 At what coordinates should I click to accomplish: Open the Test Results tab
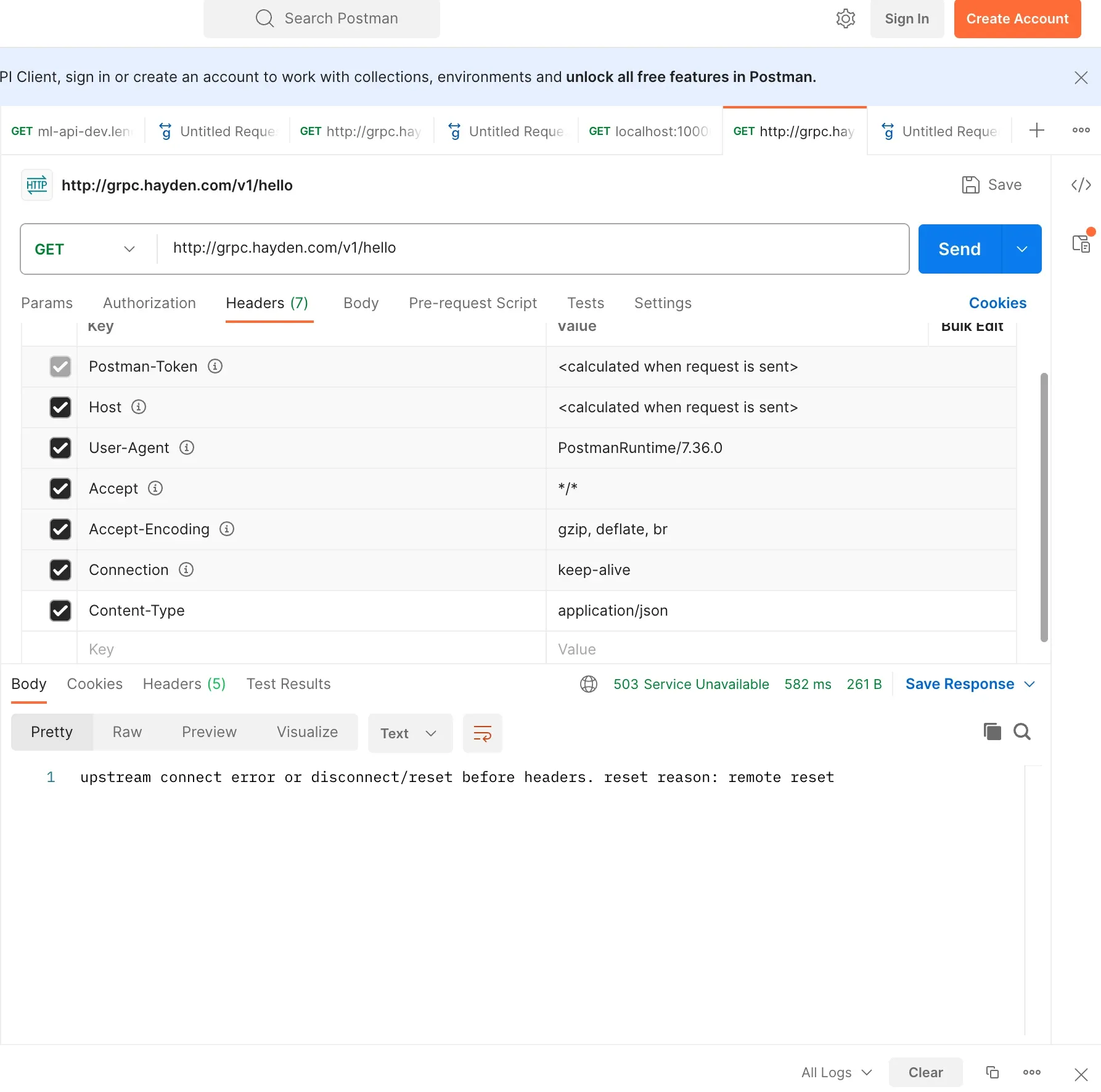[x=289, y=684]
